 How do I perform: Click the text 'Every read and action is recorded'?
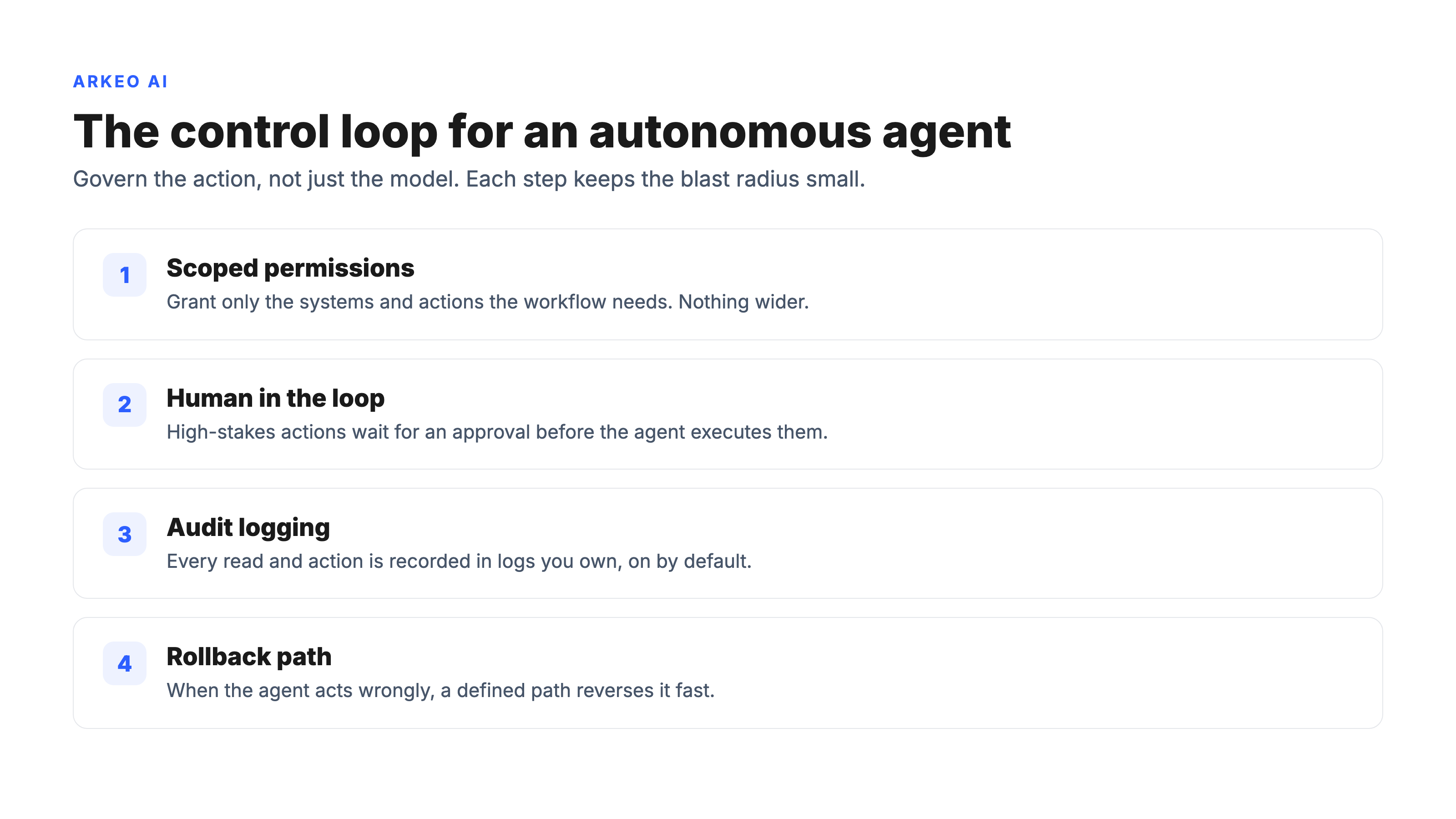tap(320, 562)
